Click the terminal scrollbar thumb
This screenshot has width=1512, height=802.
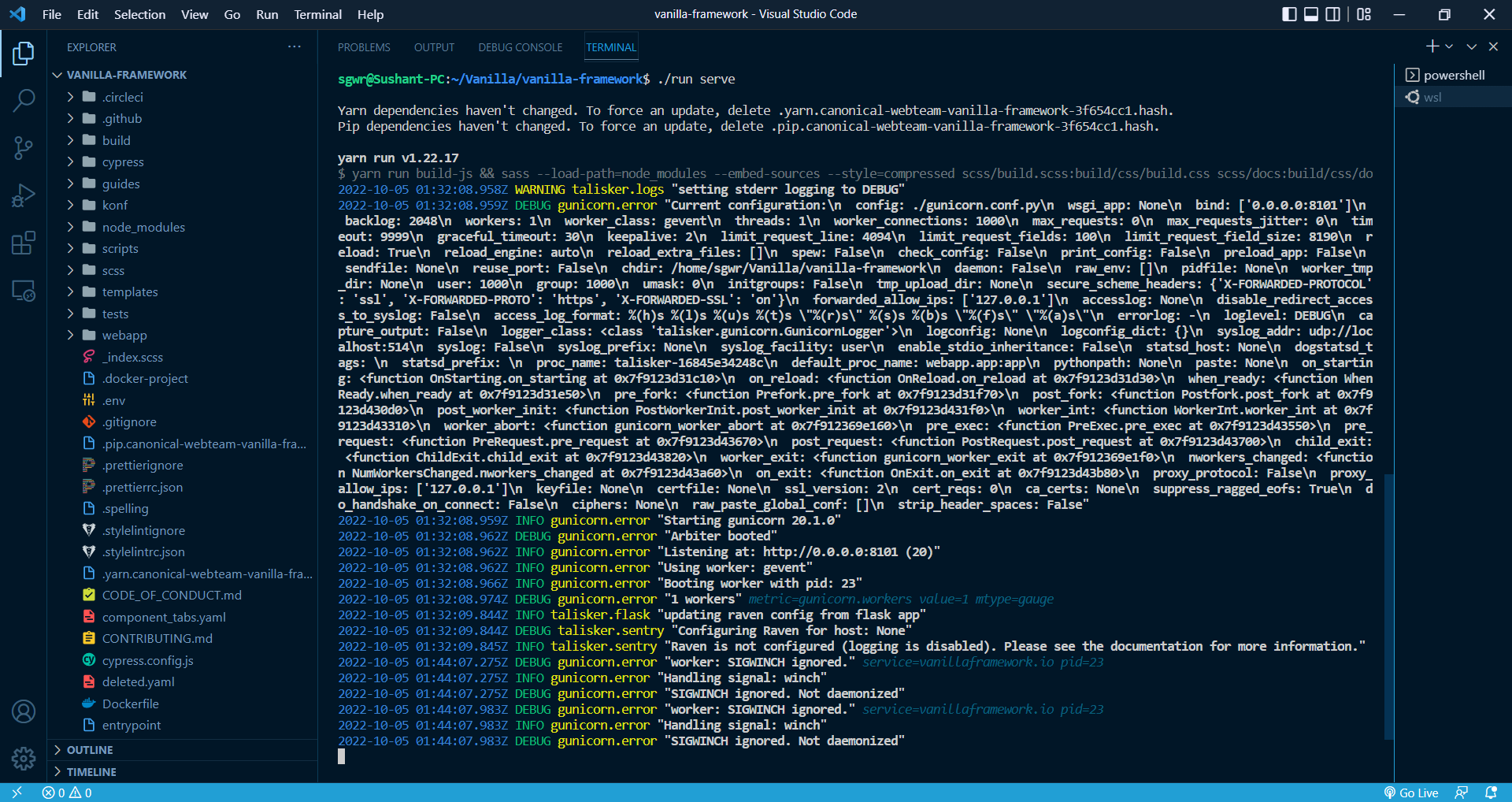(1388, 607)
